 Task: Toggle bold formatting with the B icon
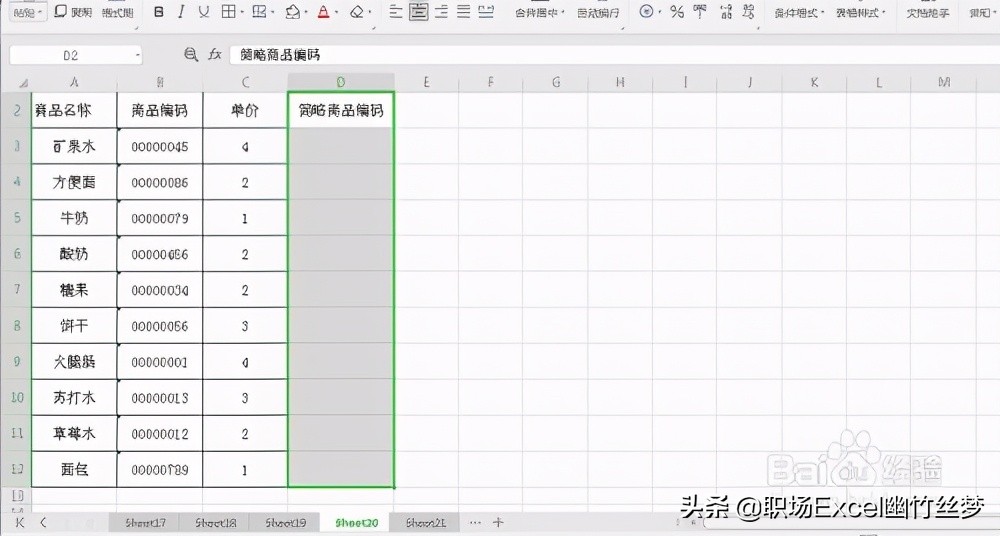pyautogui.click(x=159, y=11)
